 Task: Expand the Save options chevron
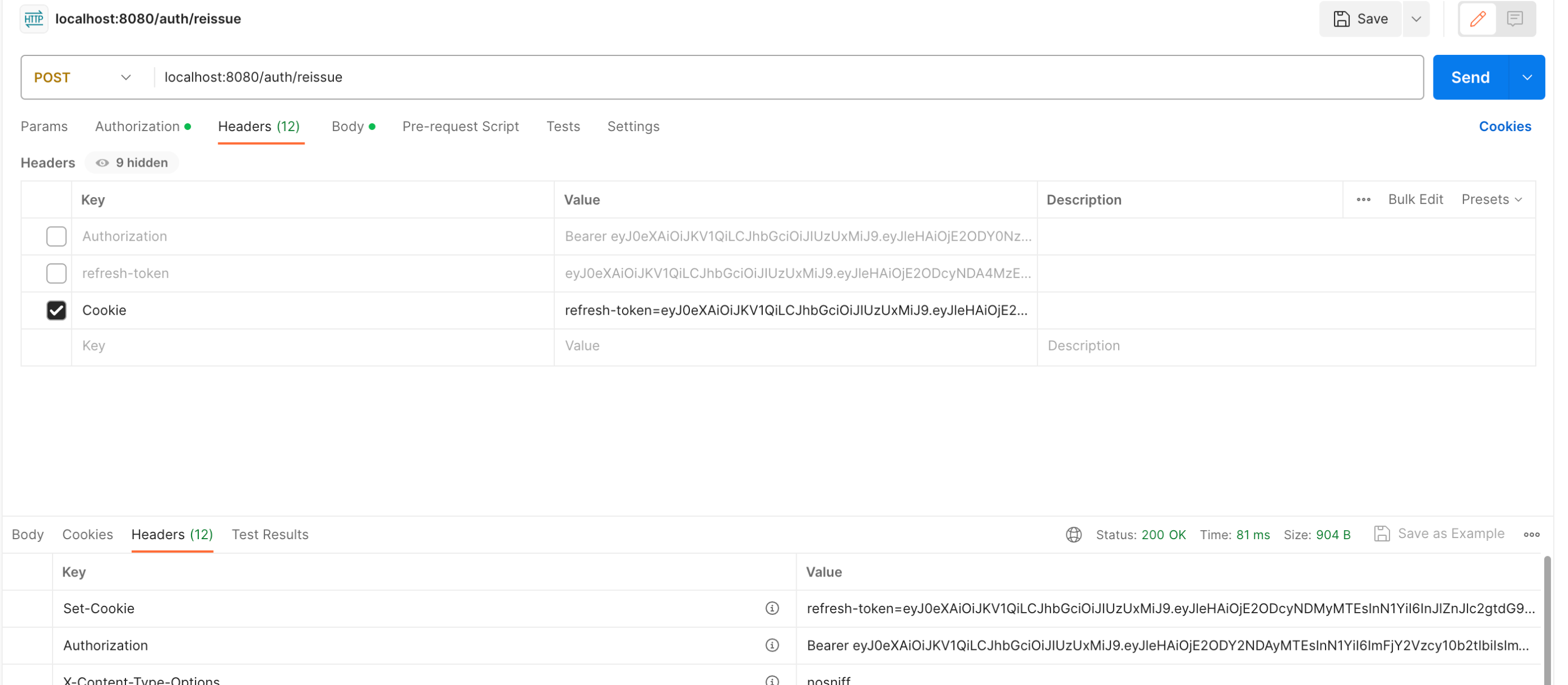(1416, 19)
